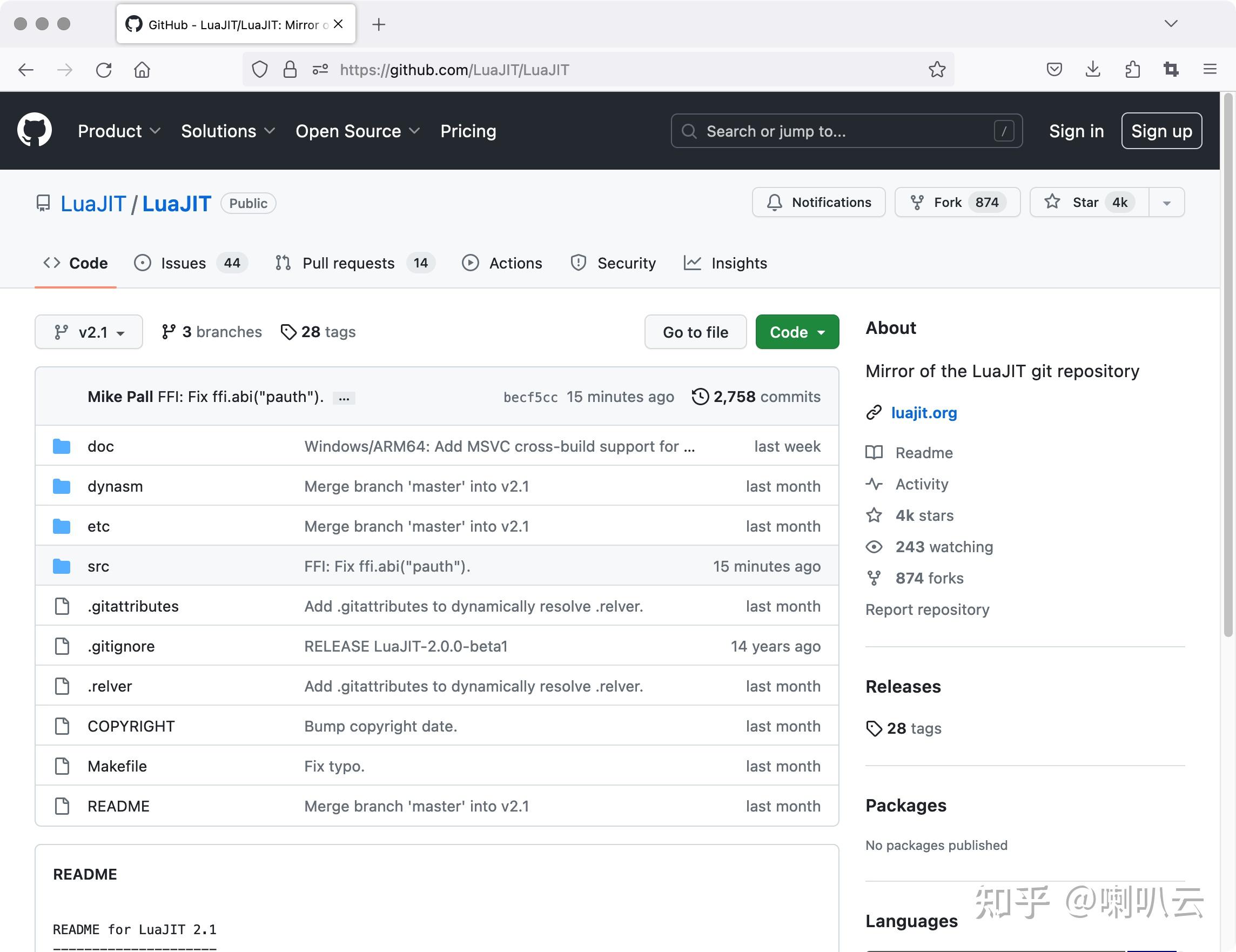Open browser downloads arrow icon
The image size is (1236, 952).
pyautogui.click(x=1093, y=70)
